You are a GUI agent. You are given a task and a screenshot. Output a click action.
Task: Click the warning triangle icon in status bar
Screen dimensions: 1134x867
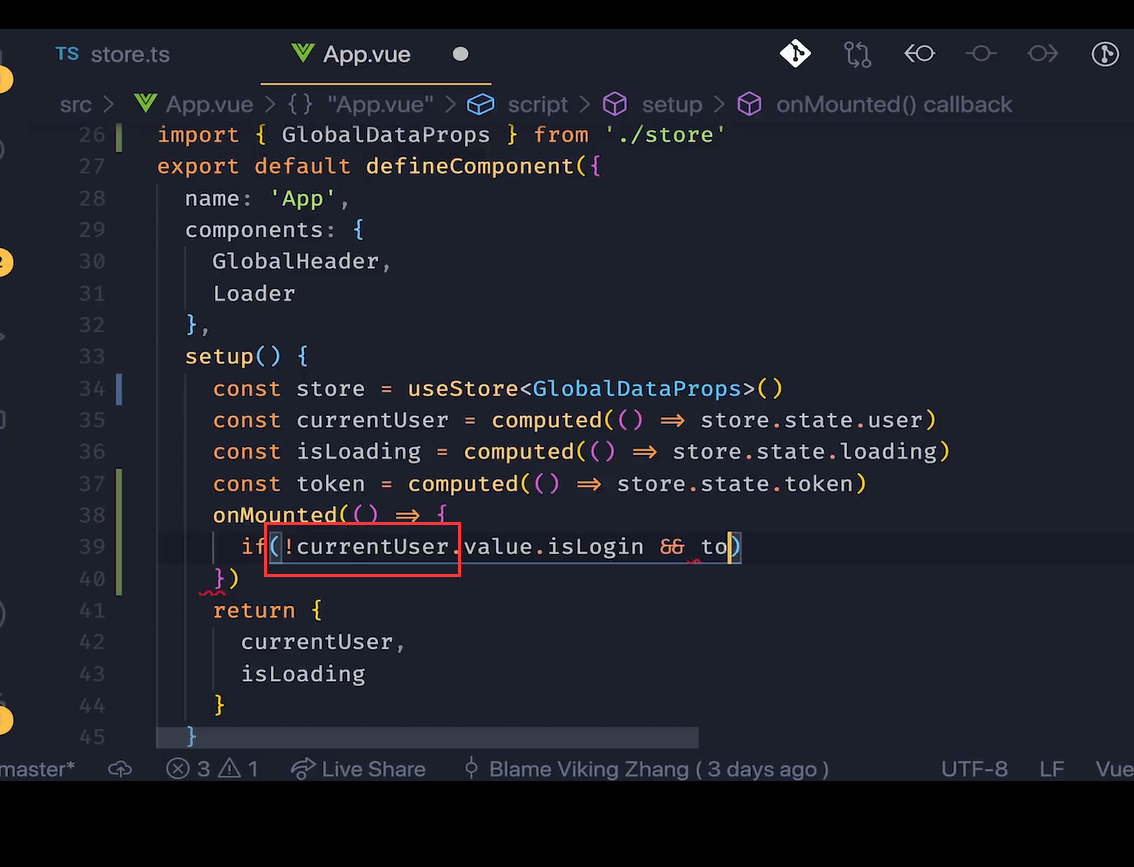pyautogui.click(x=229, y=768)
